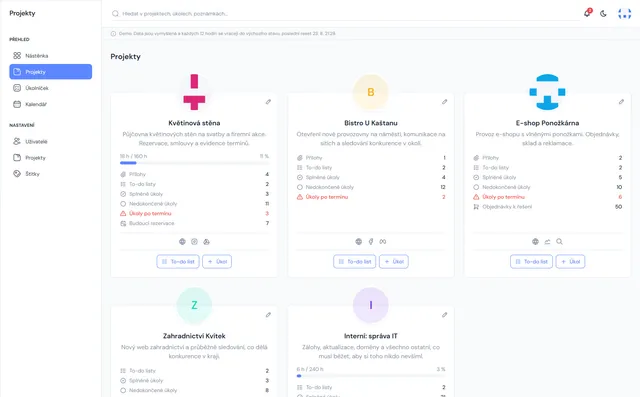Open the user avatar menu
This screenshot has height=397, width=640.
click(x=624, y=13)
